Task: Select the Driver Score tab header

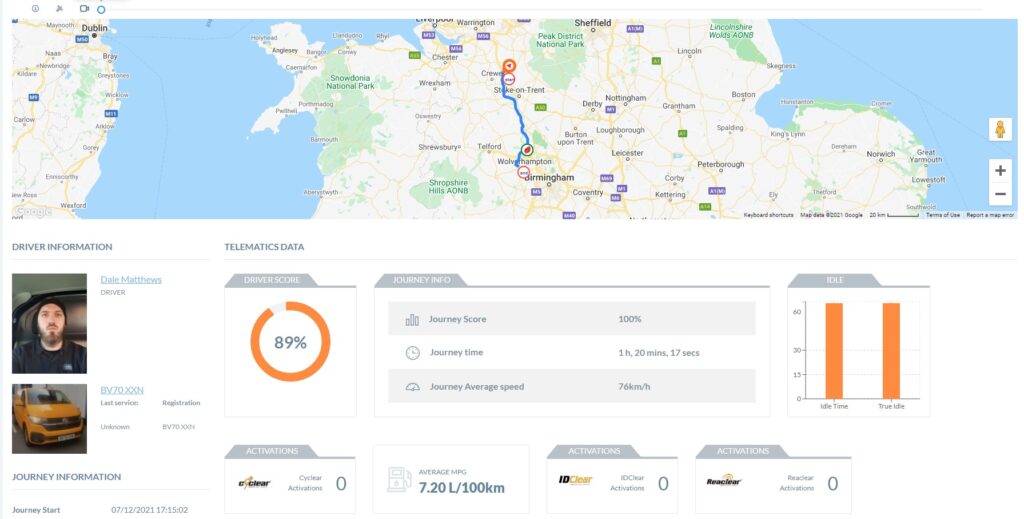Action: [272, 280]
